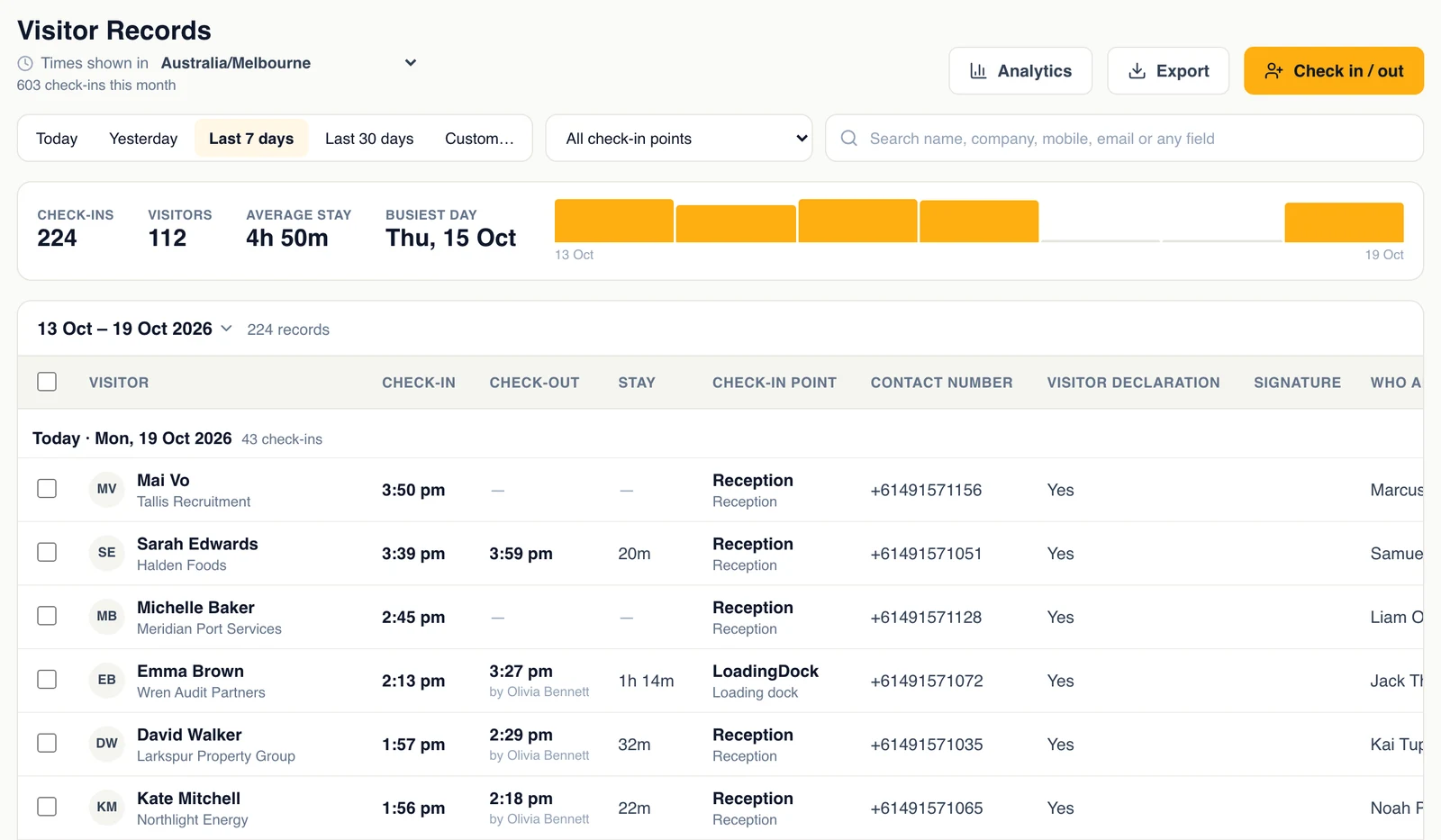Click the 19 Oct bar in the chart
This screenshot has height=840, width=1441.
[1344, 222]
